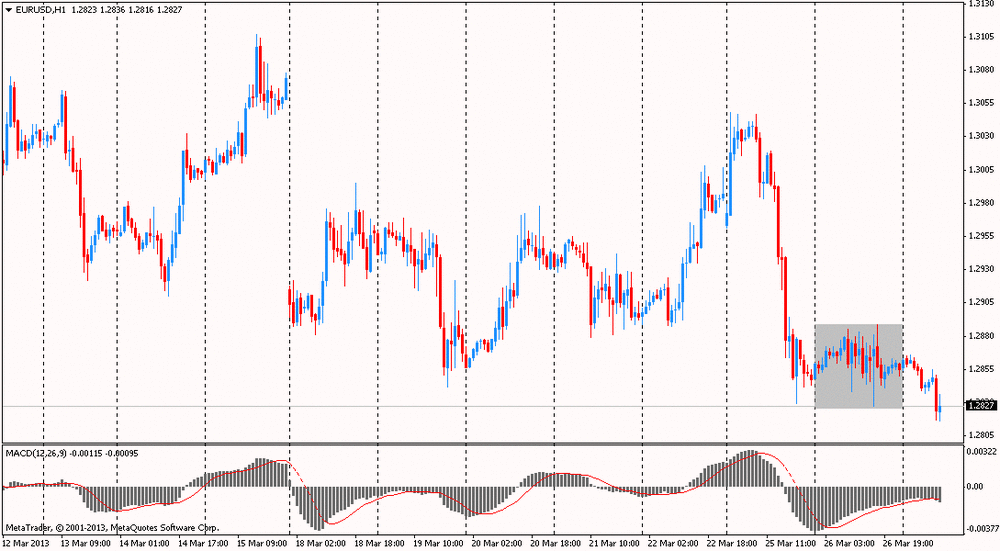Click the 1.3105 price axis label
Viewport: 1000px width, 551px height.
(981, 36)
